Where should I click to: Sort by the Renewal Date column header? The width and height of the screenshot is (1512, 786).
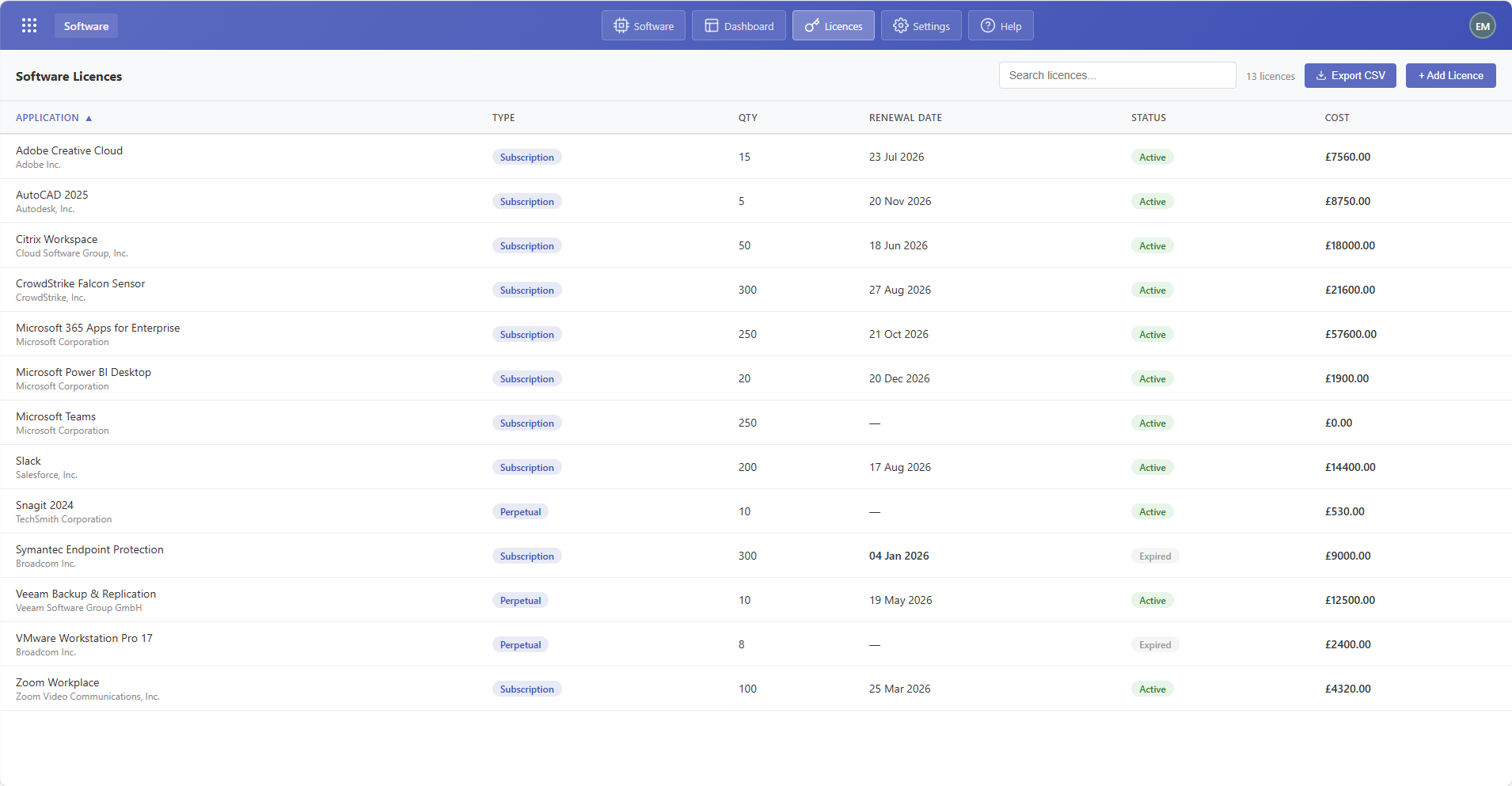coord(906,117)
